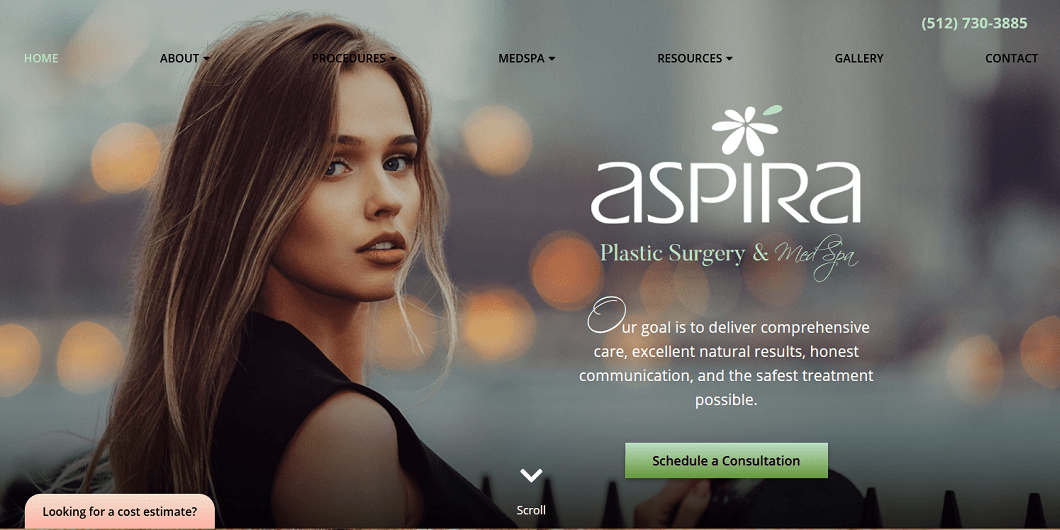The image size is (1060, 530).
Task: Click the small caret beside Procedures
Action: 393,59
